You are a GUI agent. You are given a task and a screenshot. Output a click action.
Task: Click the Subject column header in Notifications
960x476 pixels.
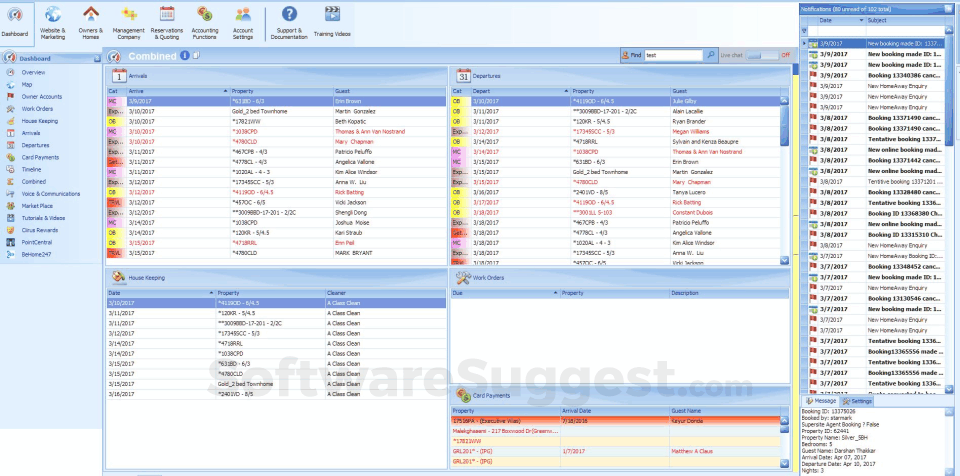click(905, 20)
